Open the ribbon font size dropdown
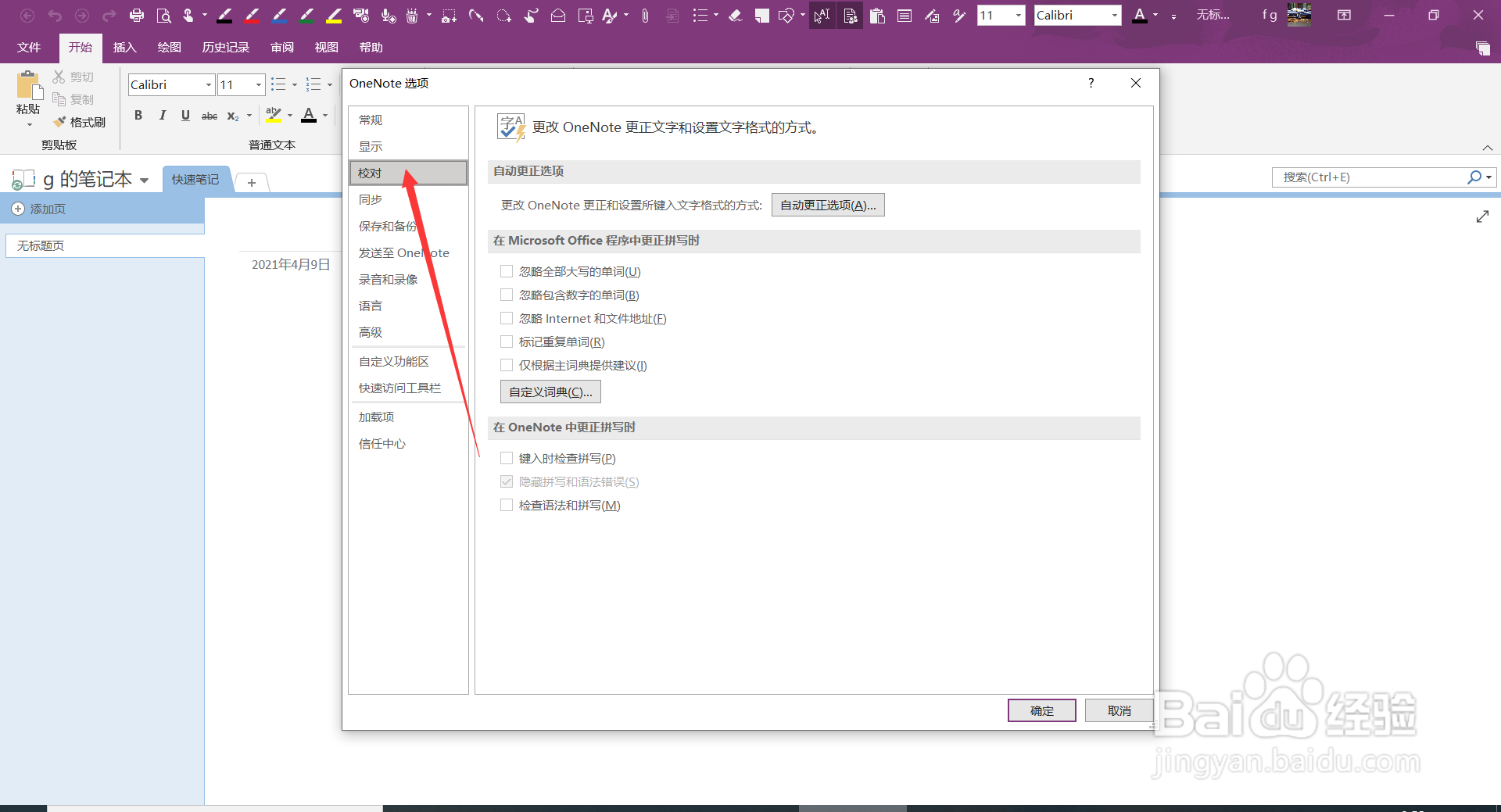Image resolution: width=1501 pixels, height=812 pixels. [259, 84]
